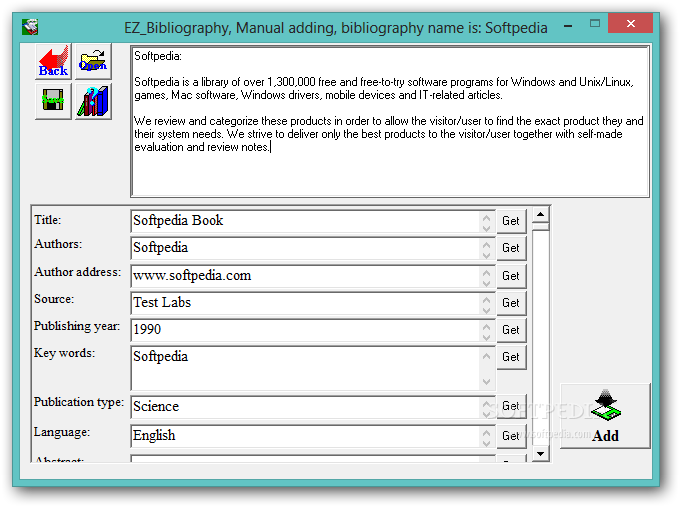Screen dimensions: 680x507
Task: Click the Source field containing Test Labs
Action: pyautogui.click(x=305, y=303)
